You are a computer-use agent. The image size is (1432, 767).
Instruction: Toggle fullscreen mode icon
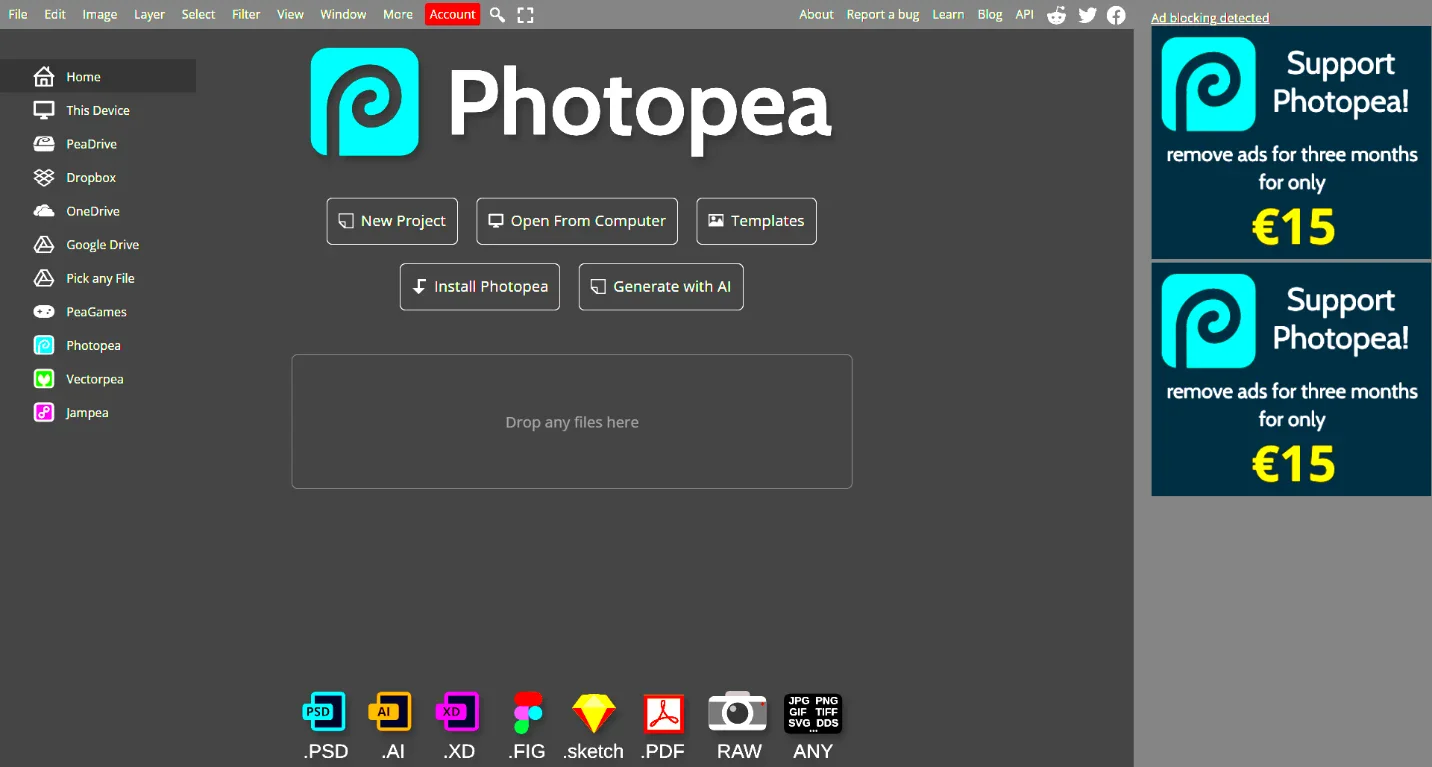(525, 15)
